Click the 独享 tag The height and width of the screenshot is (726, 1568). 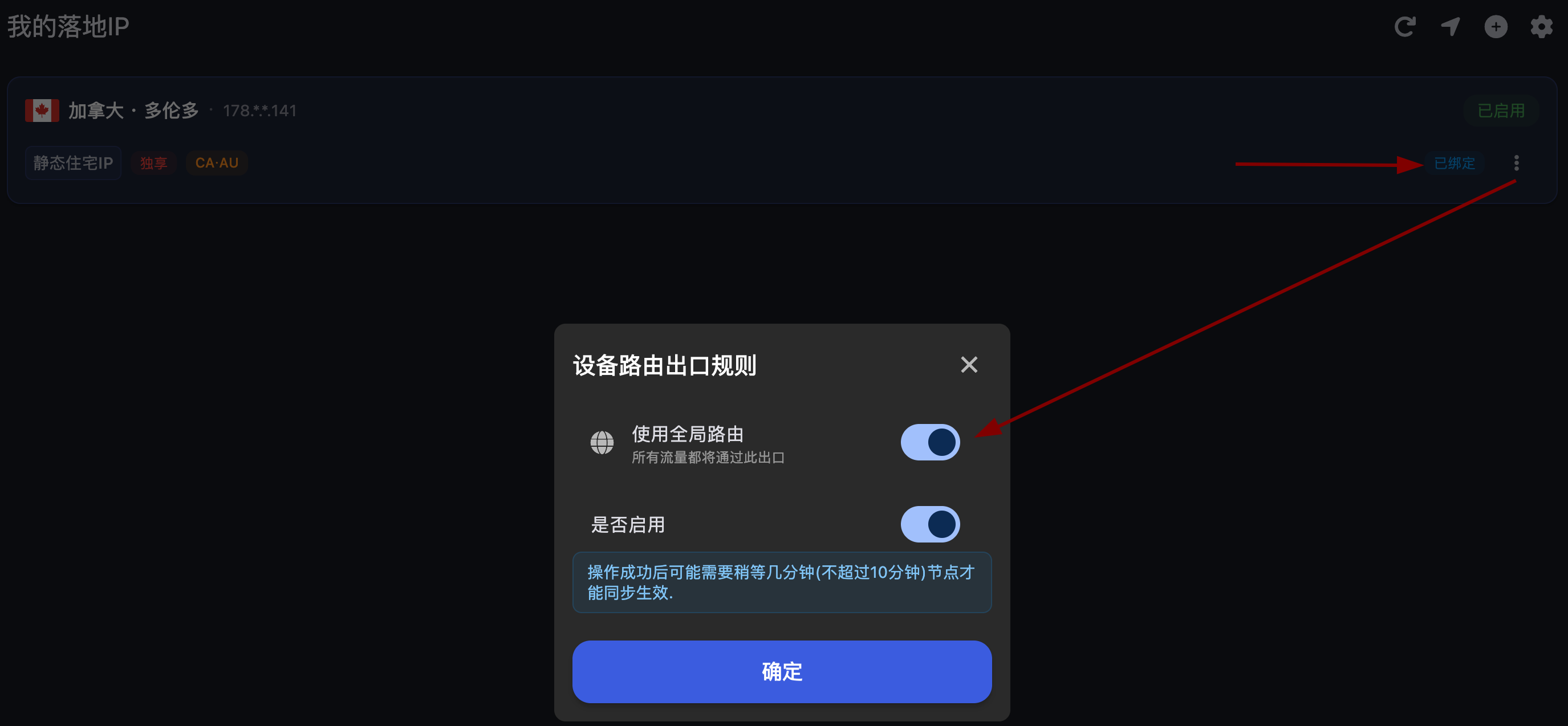(x=153, y=163)
